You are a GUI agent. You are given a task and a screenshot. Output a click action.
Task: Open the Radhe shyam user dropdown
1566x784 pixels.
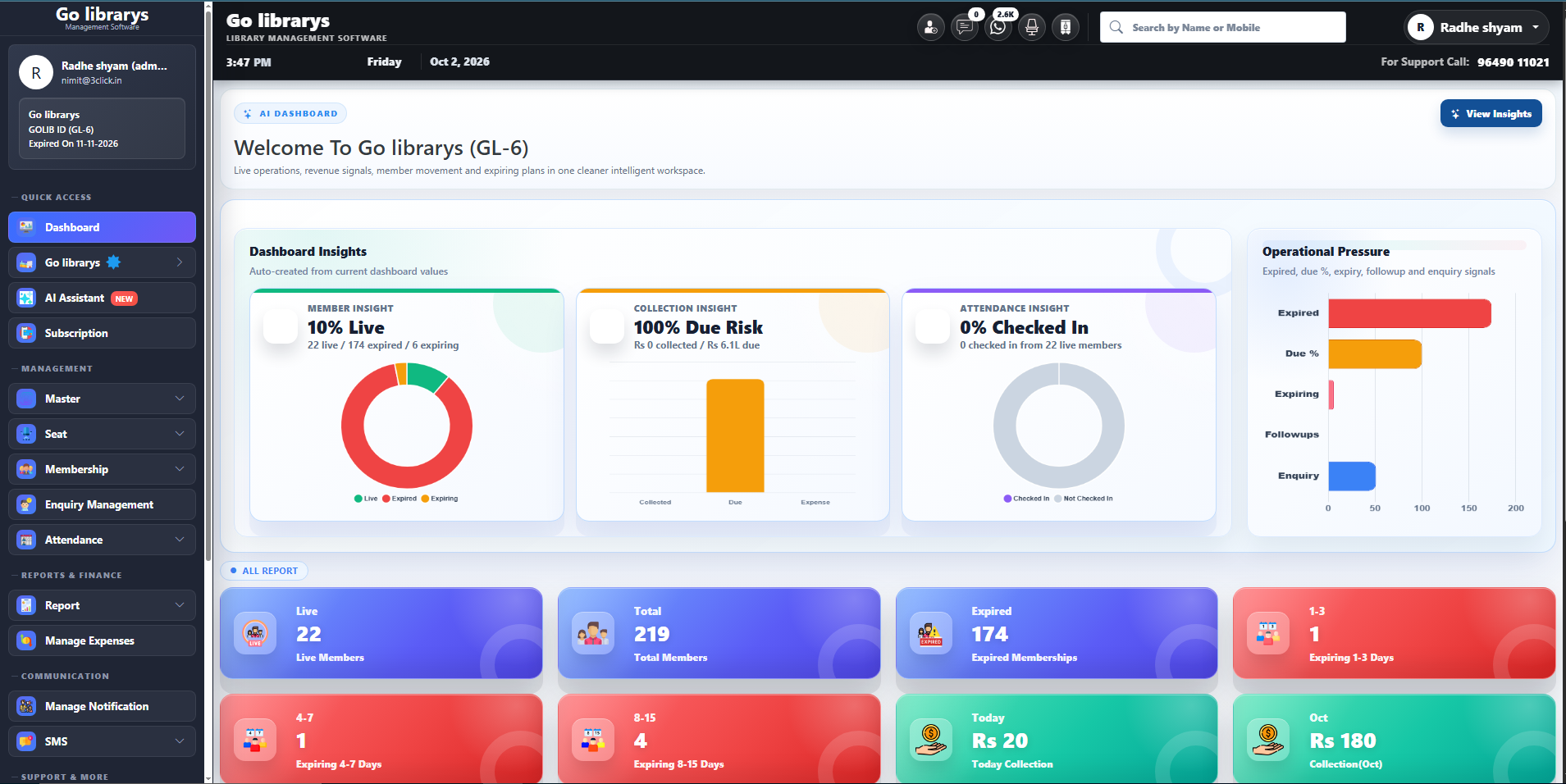point(1477,27)
